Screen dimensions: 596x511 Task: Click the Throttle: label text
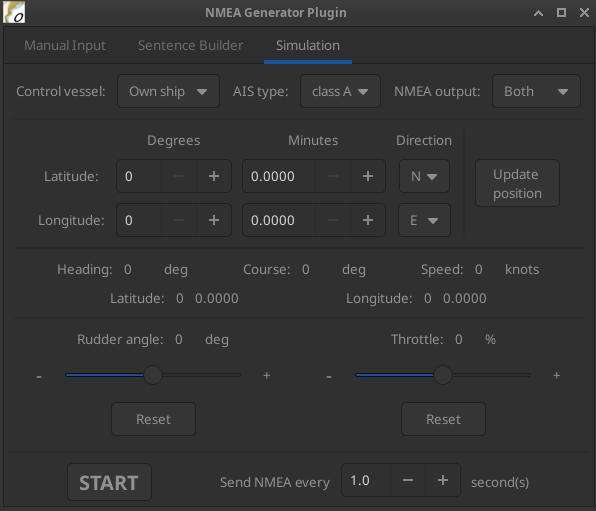pos(417,339)
